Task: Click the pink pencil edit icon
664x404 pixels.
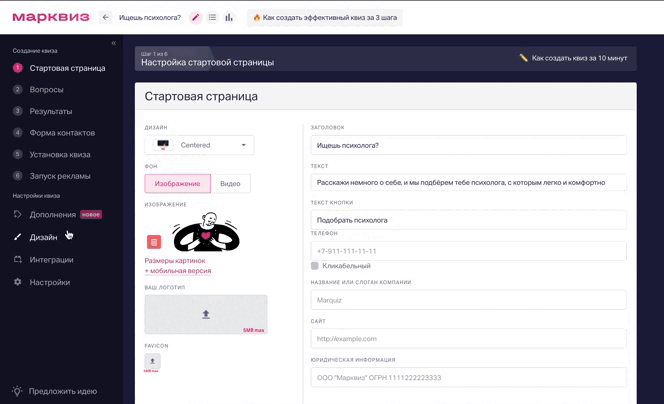Action: (x=195, y=17)
